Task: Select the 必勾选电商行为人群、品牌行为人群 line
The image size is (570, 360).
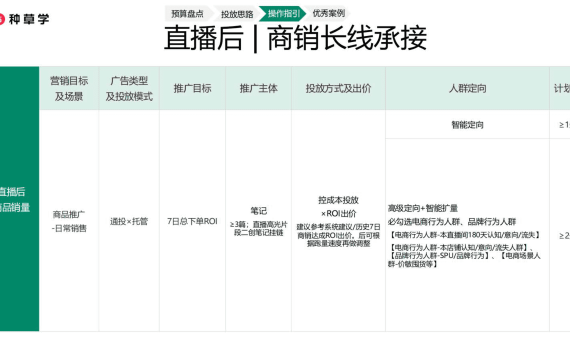Action: tap(452, 222)
